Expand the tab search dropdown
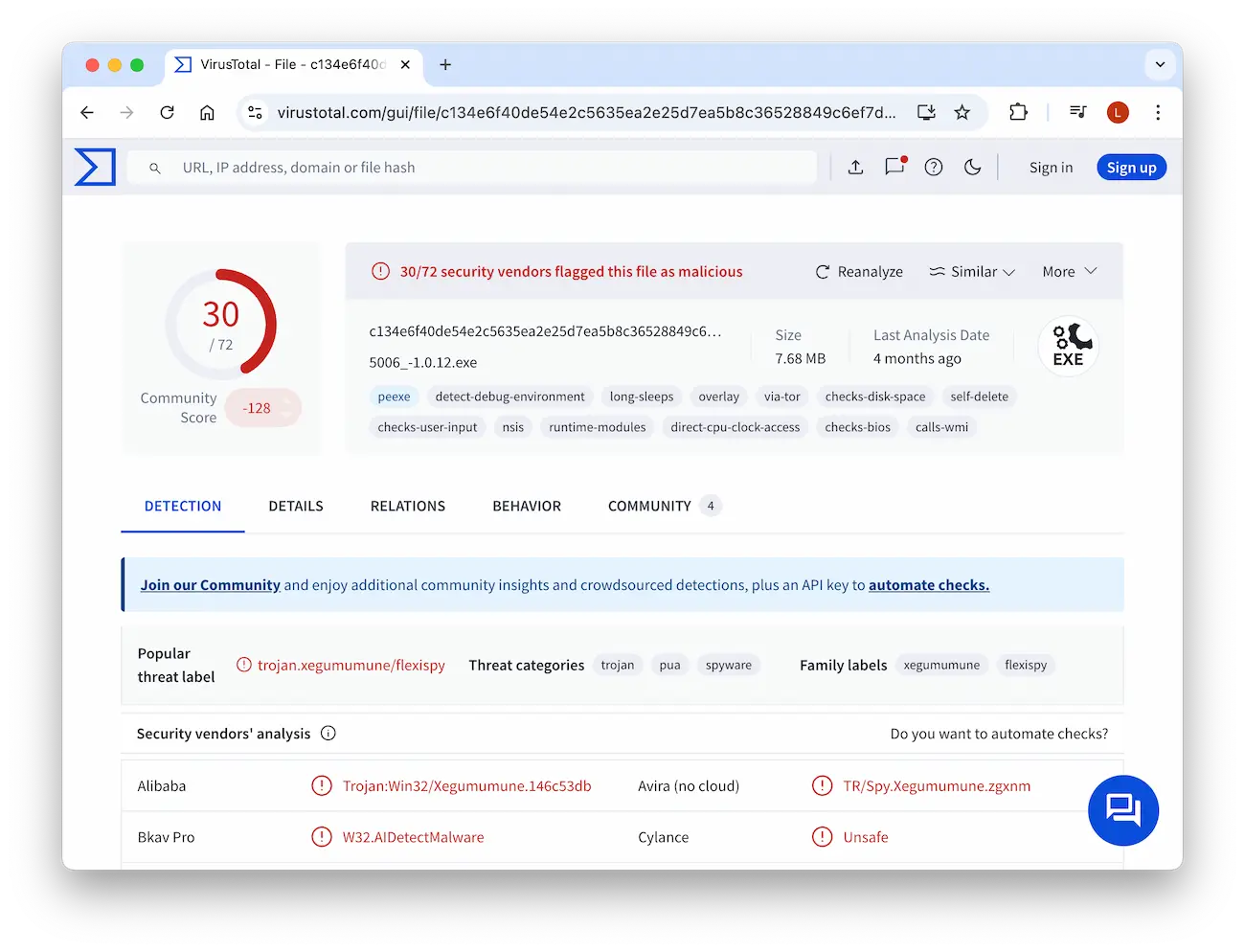This screenshot has height=952, width=1245. (x=1160, y=64)
